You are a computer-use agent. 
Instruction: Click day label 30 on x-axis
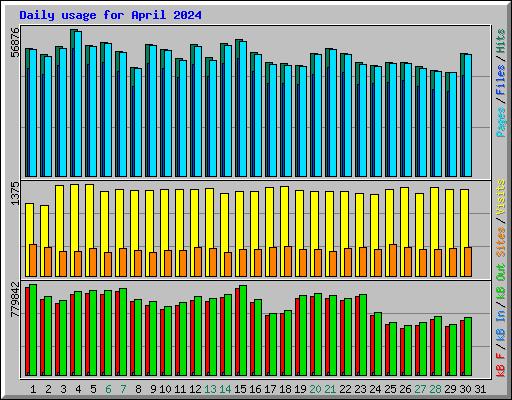[465, 389]
